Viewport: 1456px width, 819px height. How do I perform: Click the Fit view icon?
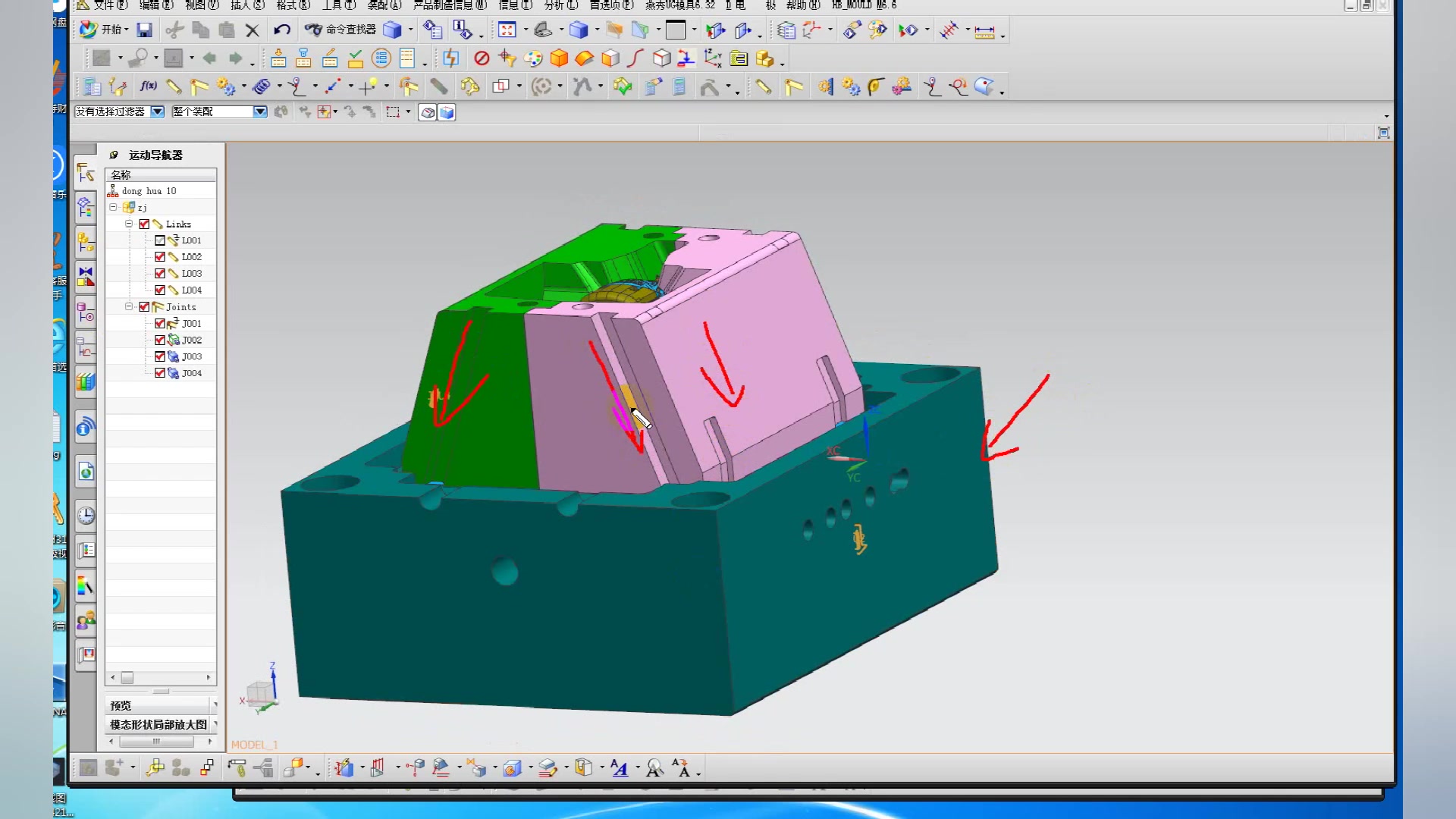pos(507,30)
